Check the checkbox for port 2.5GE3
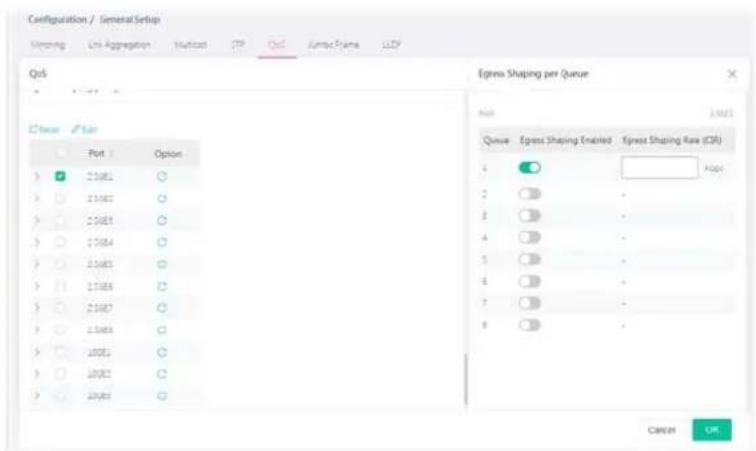Screen dimensions: 756x451 click(x=60, y=220)
